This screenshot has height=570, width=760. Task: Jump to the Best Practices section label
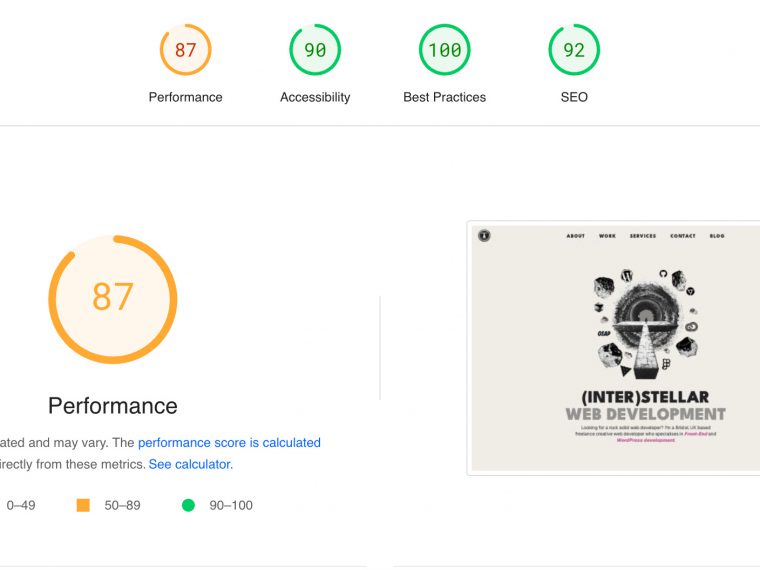tap(444, 97)
